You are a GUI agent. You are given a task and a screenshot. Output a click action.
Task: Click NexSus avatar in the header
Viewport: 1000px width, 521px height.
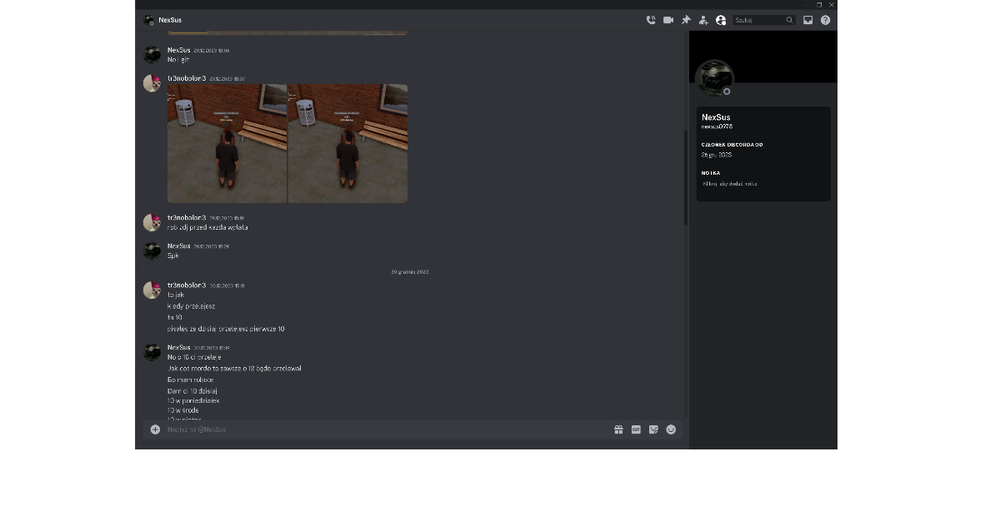tap(149, 20)
